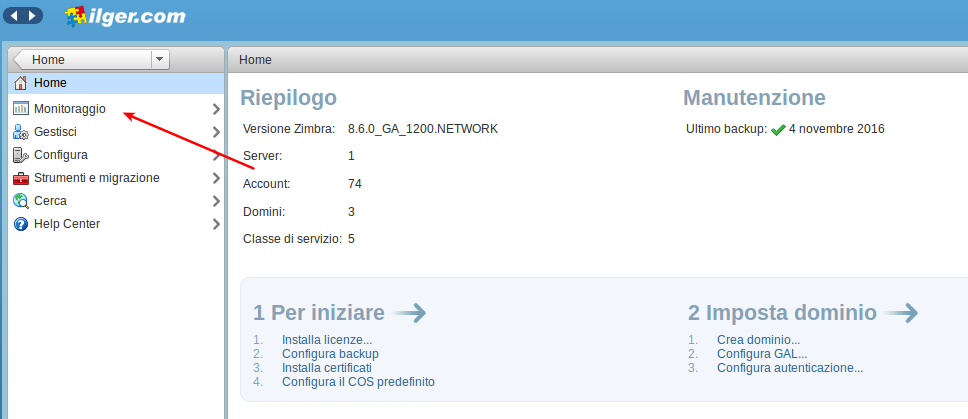Viewport: 968px width, 419px height.
Task: Click the arrow after Per iniziare
Action: point(409,313)
